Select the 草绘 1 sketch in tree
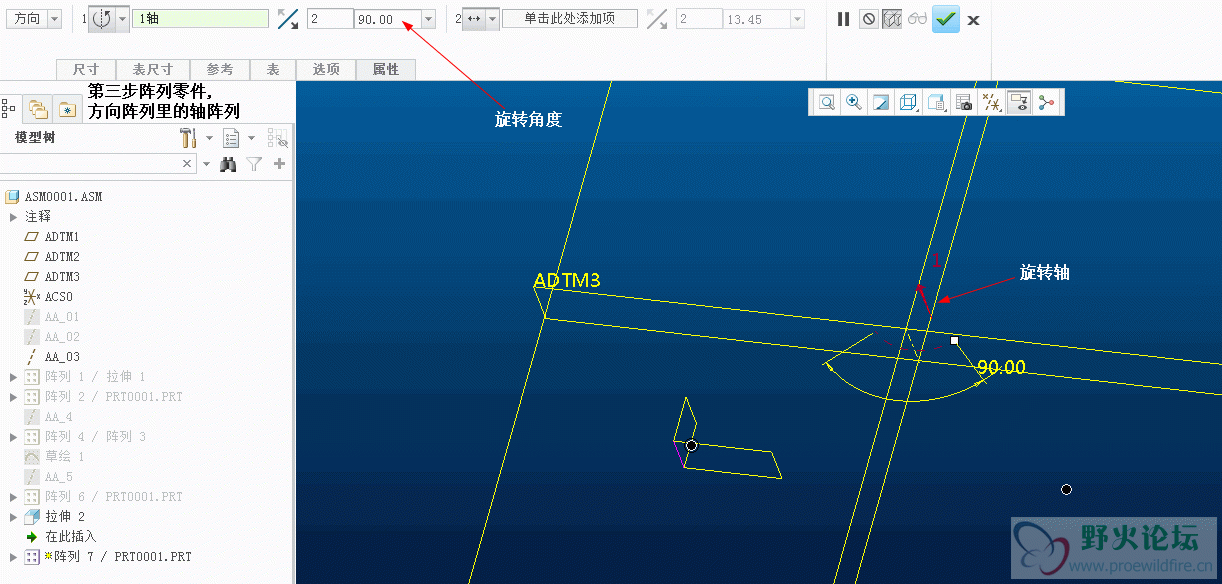 click(54, 457)
